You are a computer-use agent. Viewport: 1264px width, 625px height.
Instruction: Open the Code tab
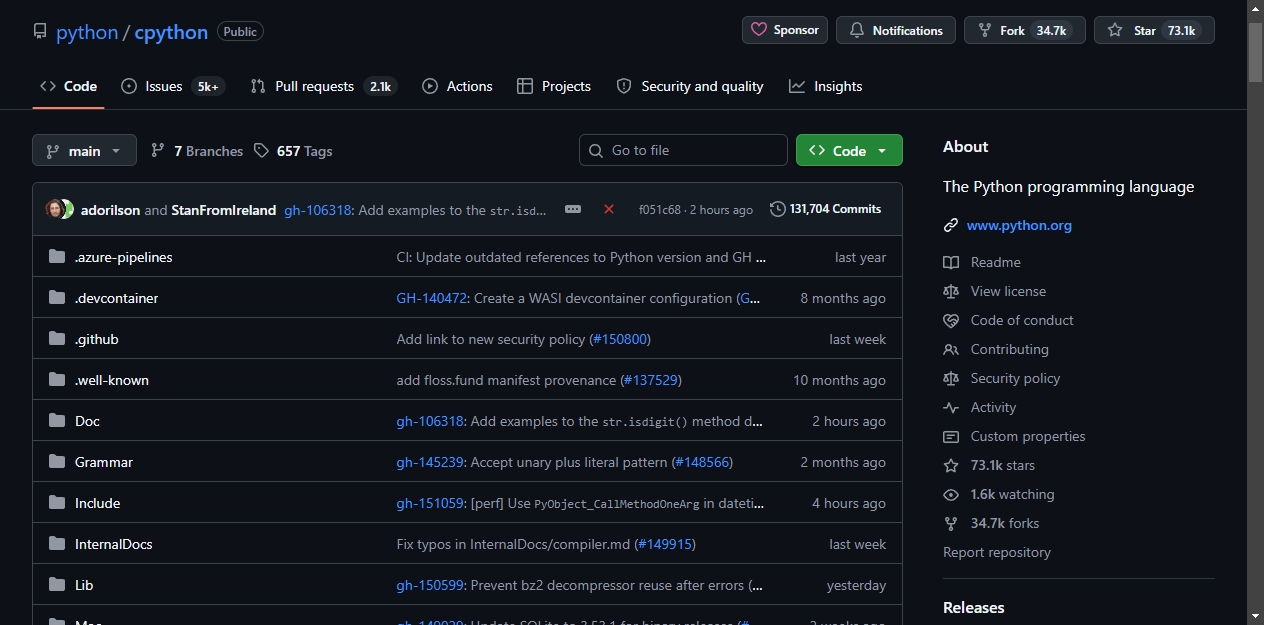[68, 86]
